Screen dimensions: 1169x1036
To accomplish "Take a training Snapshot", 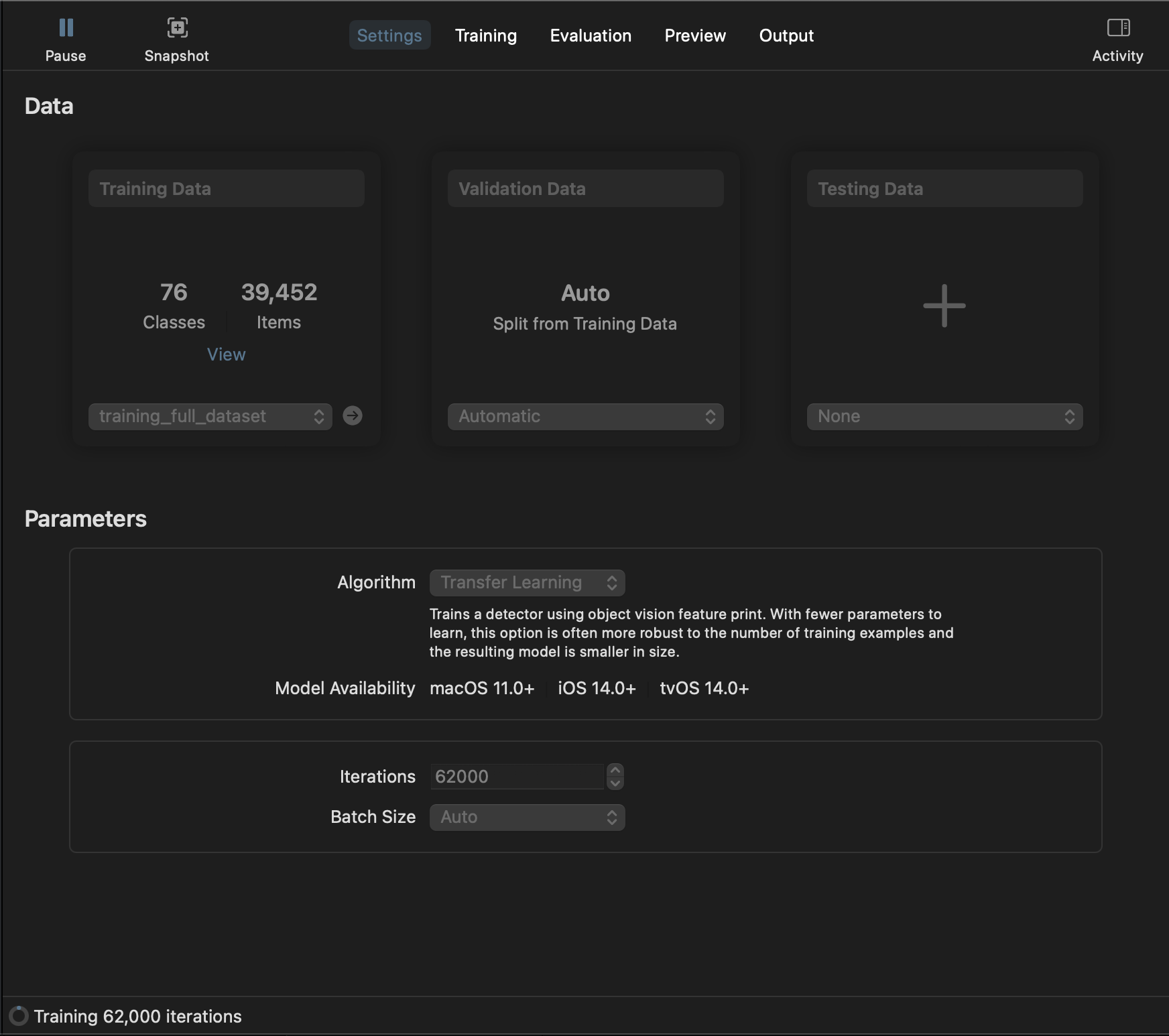I will pos(176,39).
